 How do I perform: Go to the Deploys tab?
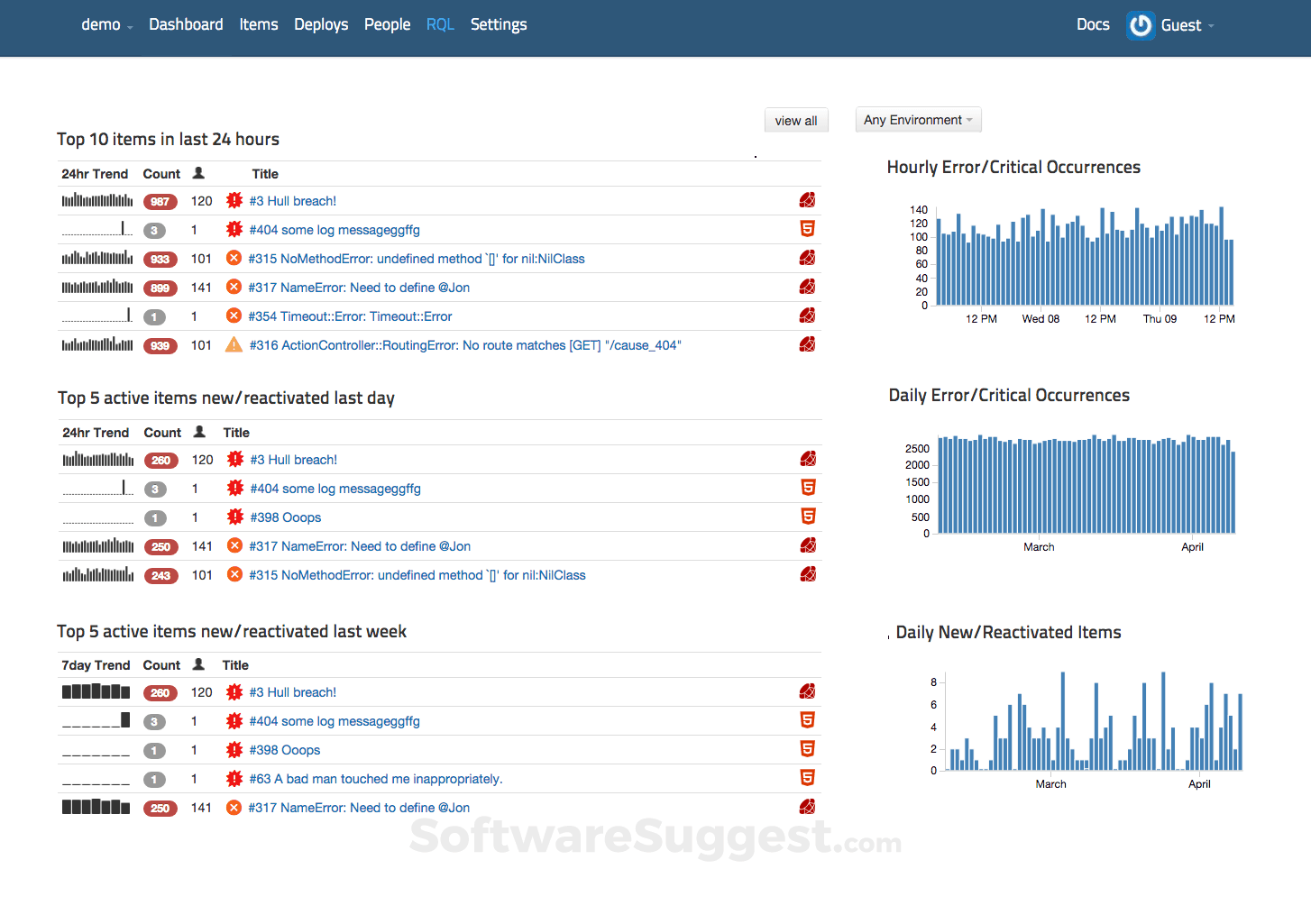pyautogui.click(x=321, y=25)
